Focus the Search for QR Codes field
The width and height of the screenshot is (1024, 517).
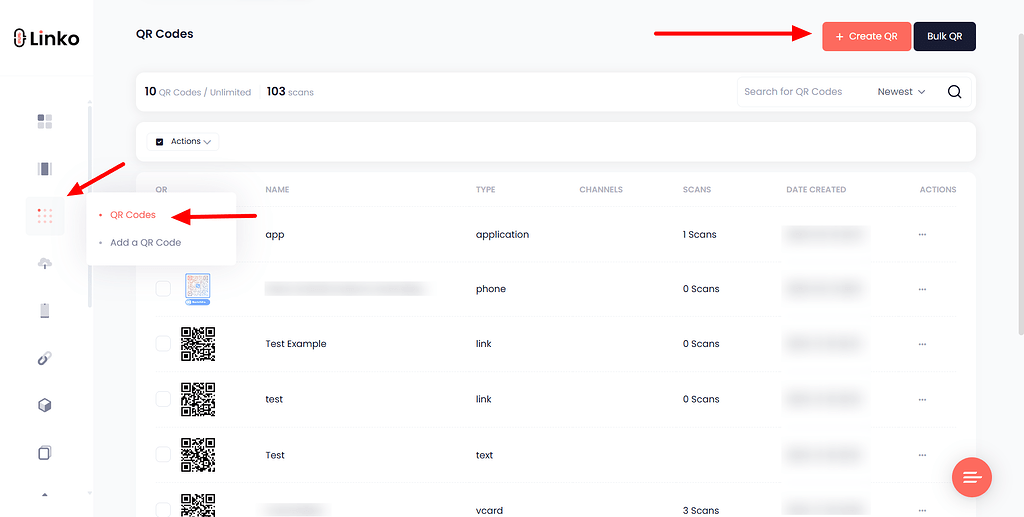800,92
